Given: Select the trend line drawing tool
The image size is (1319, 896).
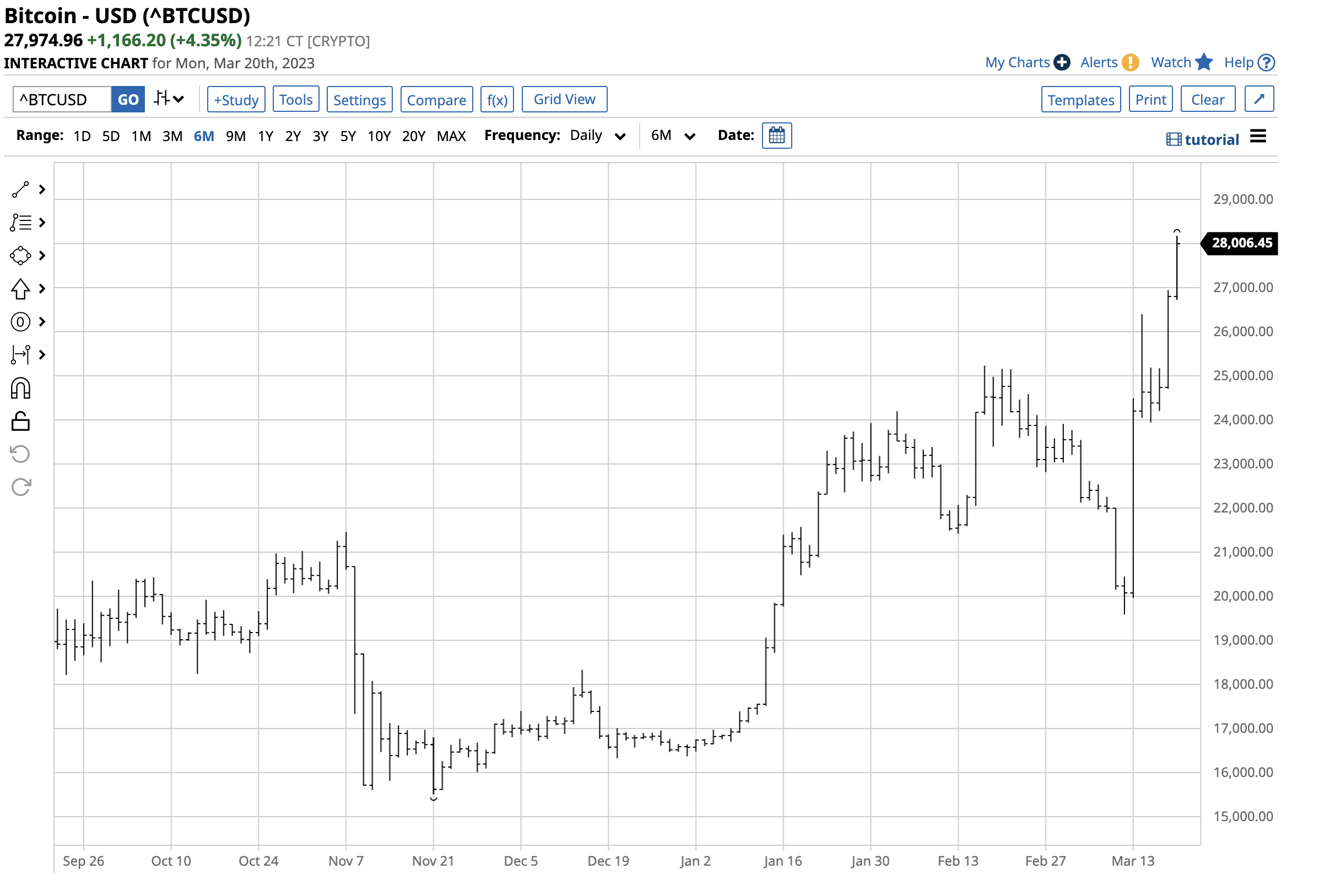Looking at the screenshot, I should click(20, 190).
